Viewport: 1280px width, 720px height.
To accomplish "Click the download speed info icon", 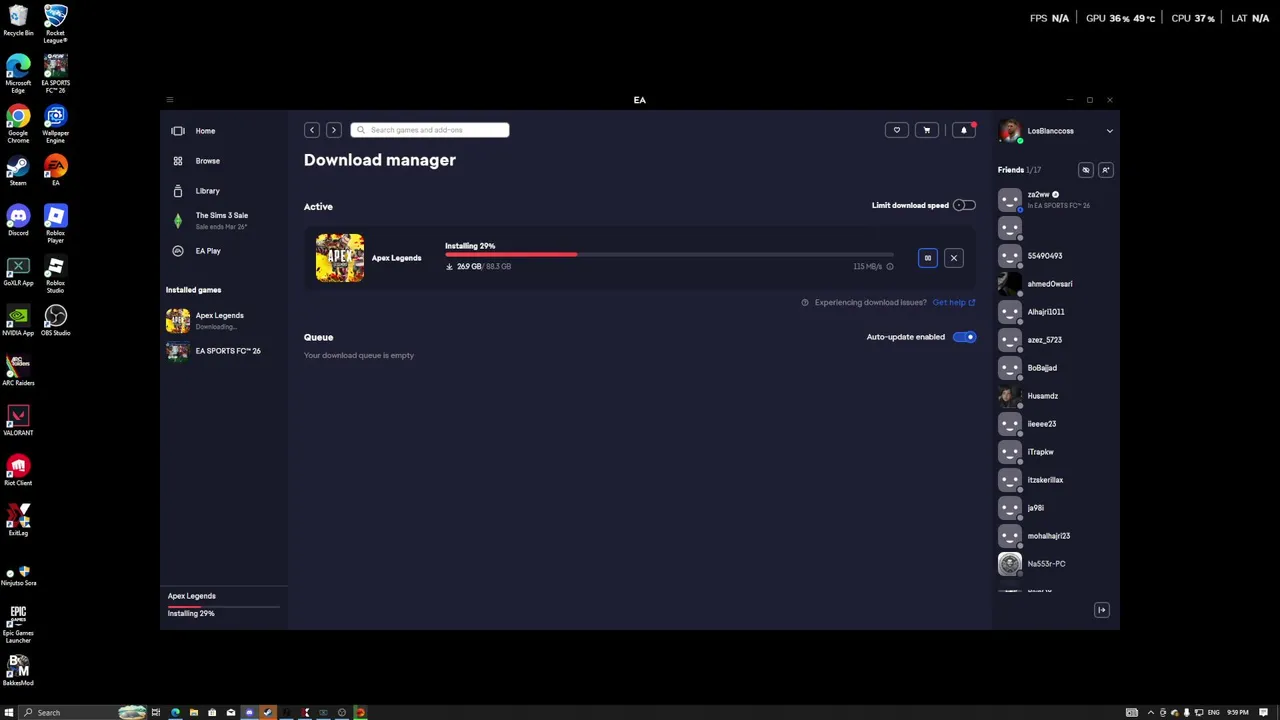I will coord(889,267).
